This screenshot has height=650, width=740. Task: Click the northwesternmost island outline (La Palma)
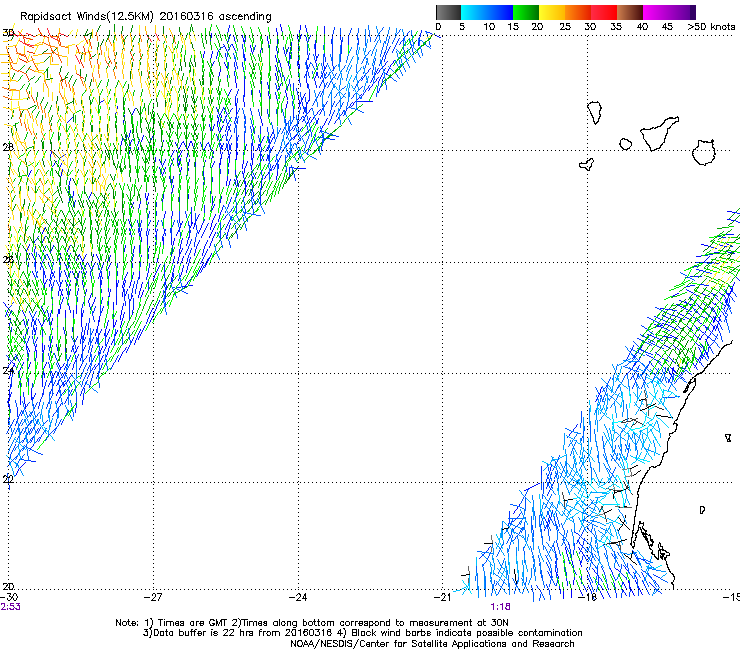click(595, 113)
